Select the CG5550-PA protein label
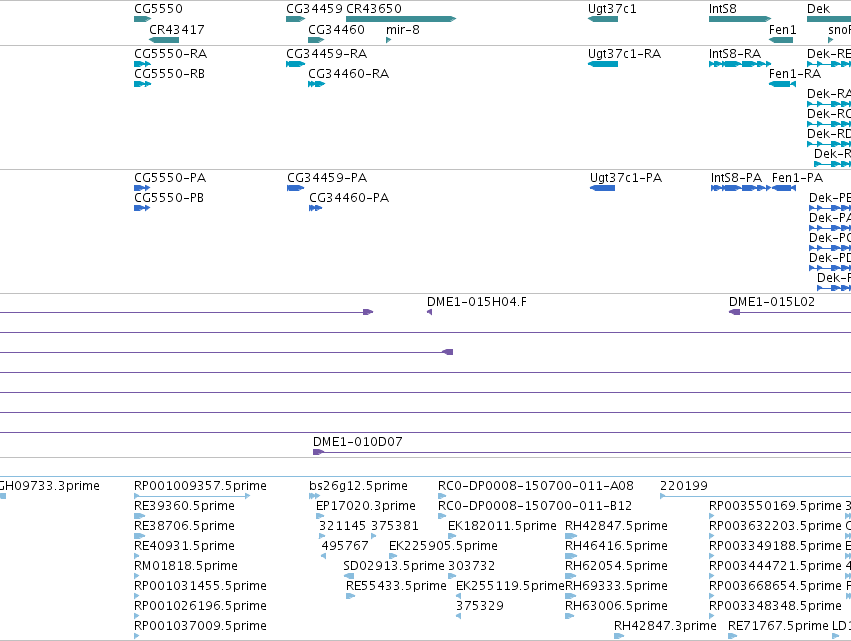 coord(170,178)
